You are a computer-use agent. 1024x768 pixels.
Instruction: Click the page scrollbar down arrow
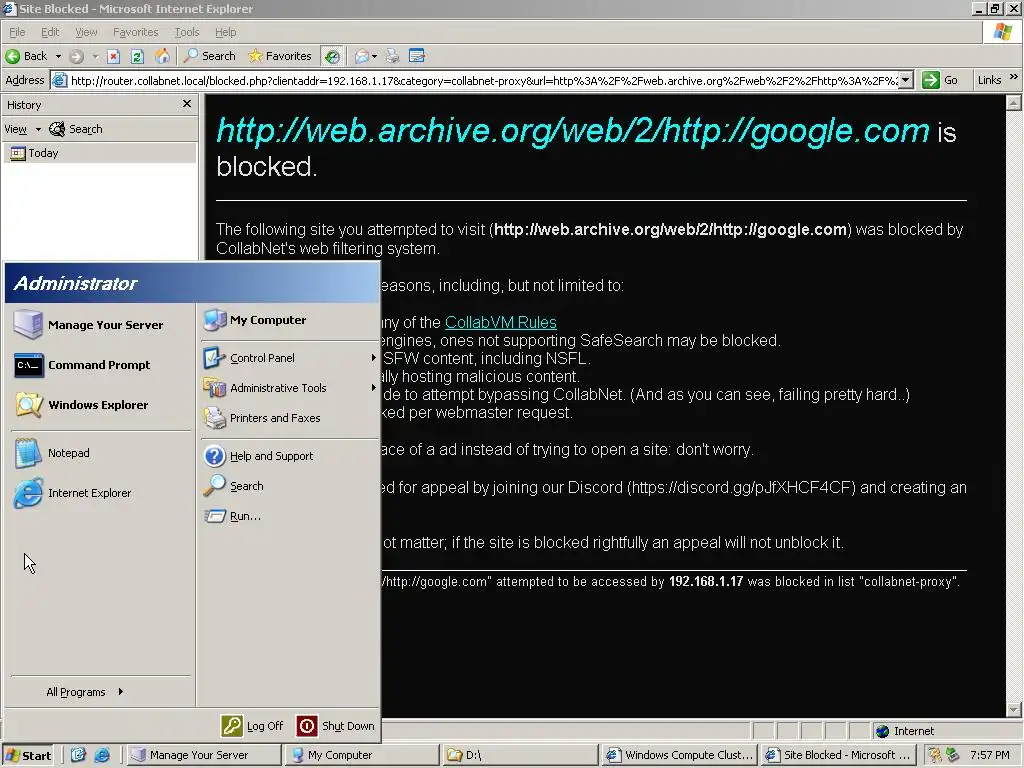coord(1014,710)
